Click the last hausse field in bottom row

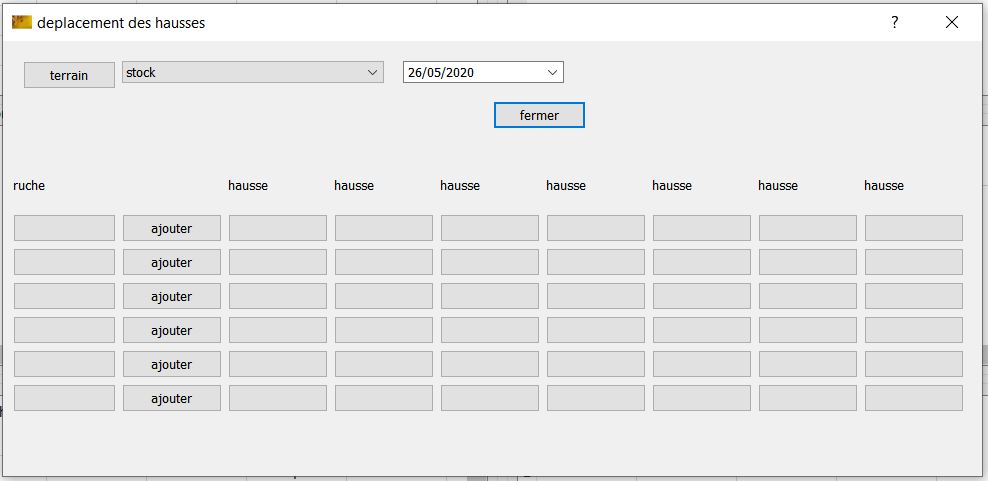click(913, 398)
